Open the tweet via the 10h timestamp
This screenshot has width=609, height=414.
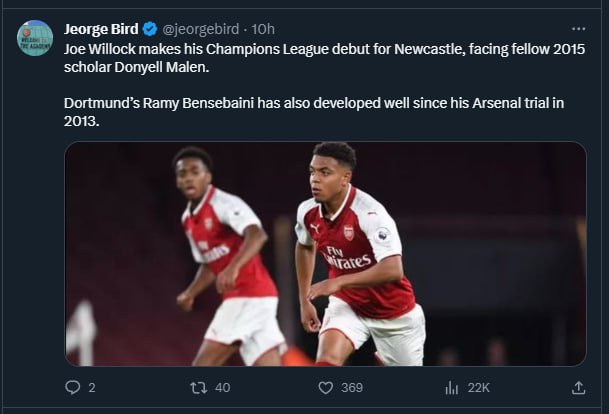tap(264, 28)
